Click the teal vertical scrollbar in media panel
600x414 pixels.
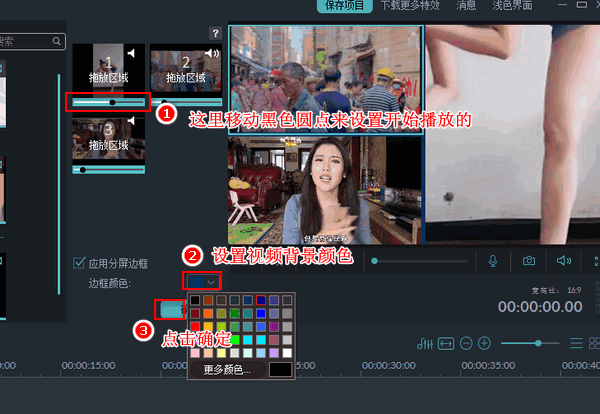(59, 184)
